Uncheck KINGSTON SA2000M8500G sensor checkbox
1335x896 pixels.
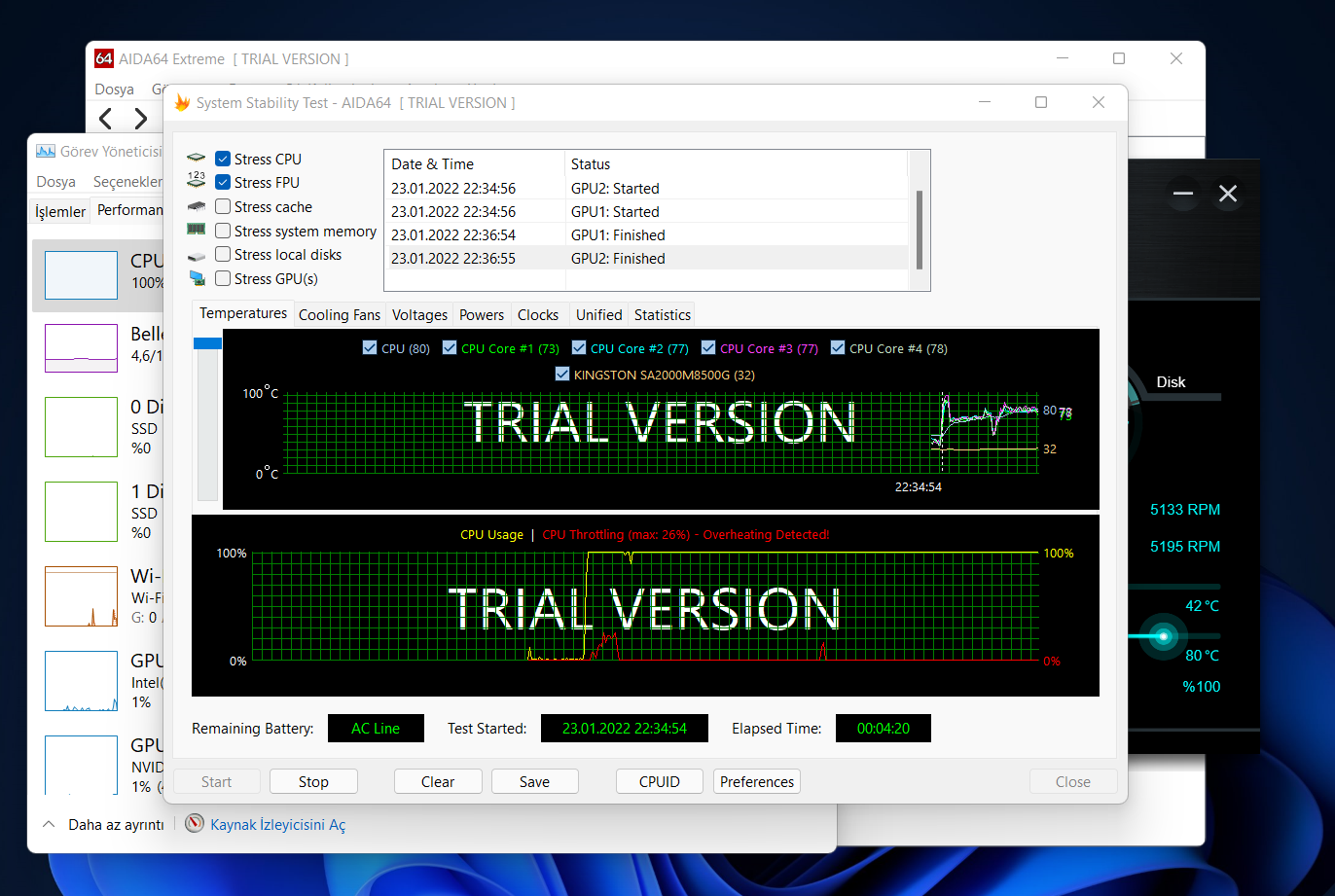point(561,374)
